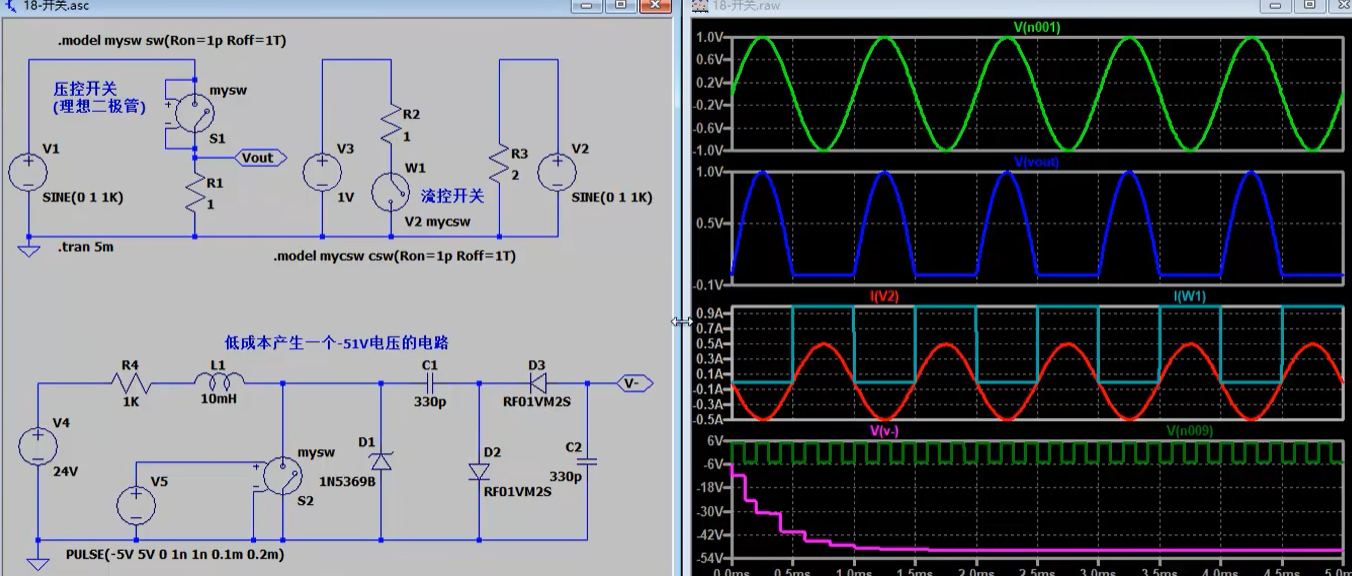1352x576 pixels.
Task: Click the 低成本产生一个-51V电压的电路 title text
Action: click(337, 342)
